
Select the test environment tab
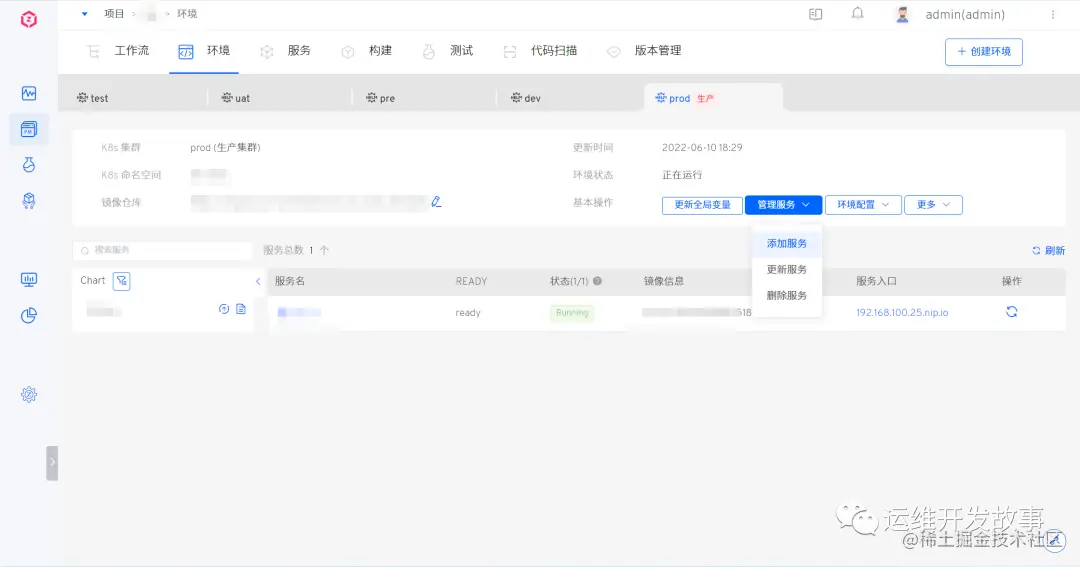pos(92,98)
